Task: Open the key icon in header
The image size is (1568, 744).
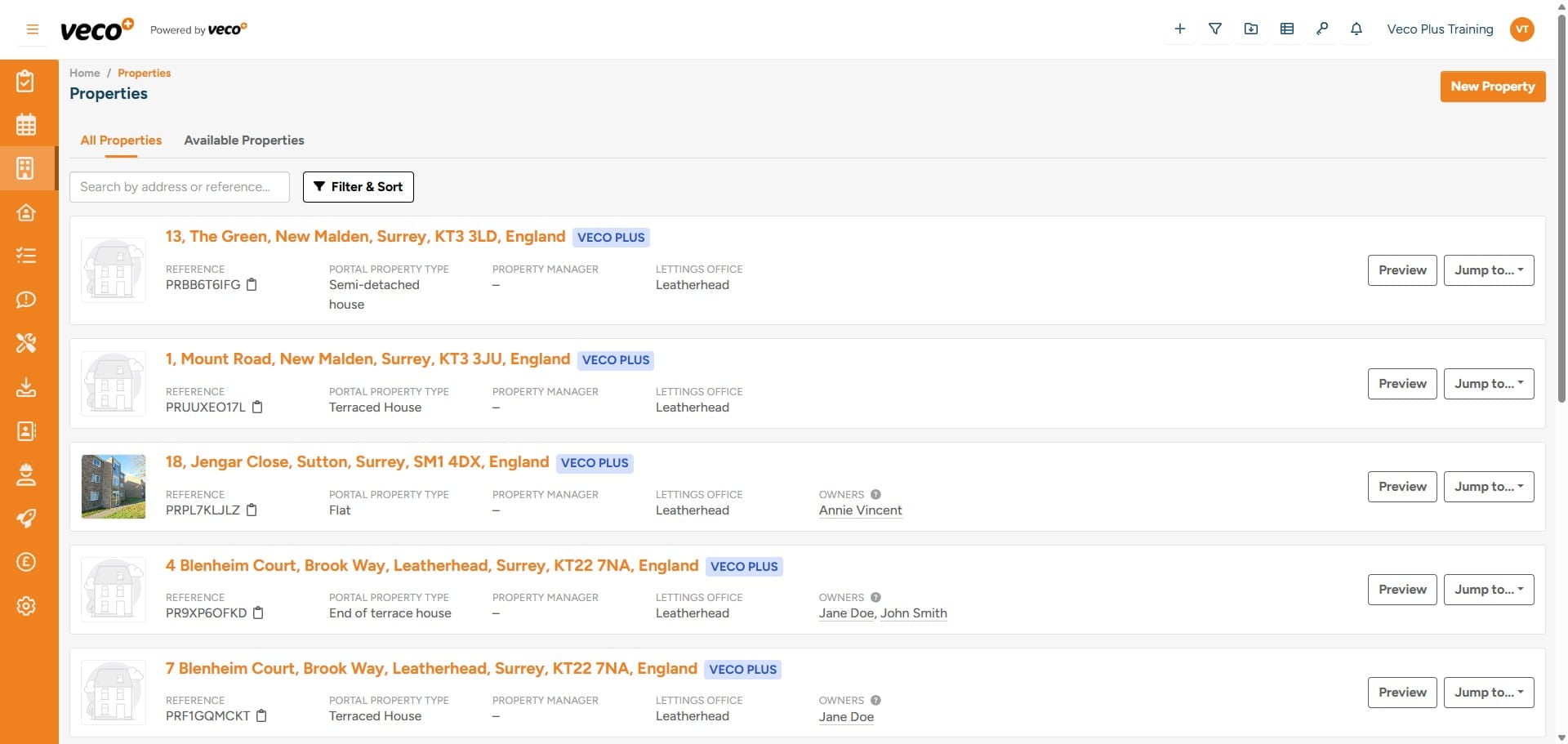Action: [1322, 29]
